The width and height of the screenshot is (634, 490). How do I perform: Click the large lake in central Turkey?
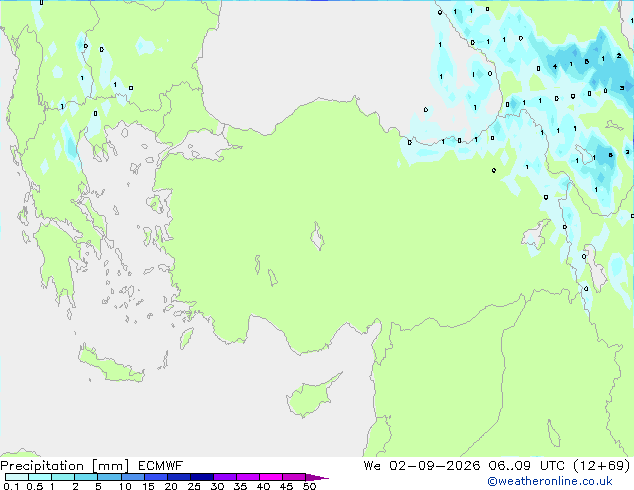click(317, 237)
